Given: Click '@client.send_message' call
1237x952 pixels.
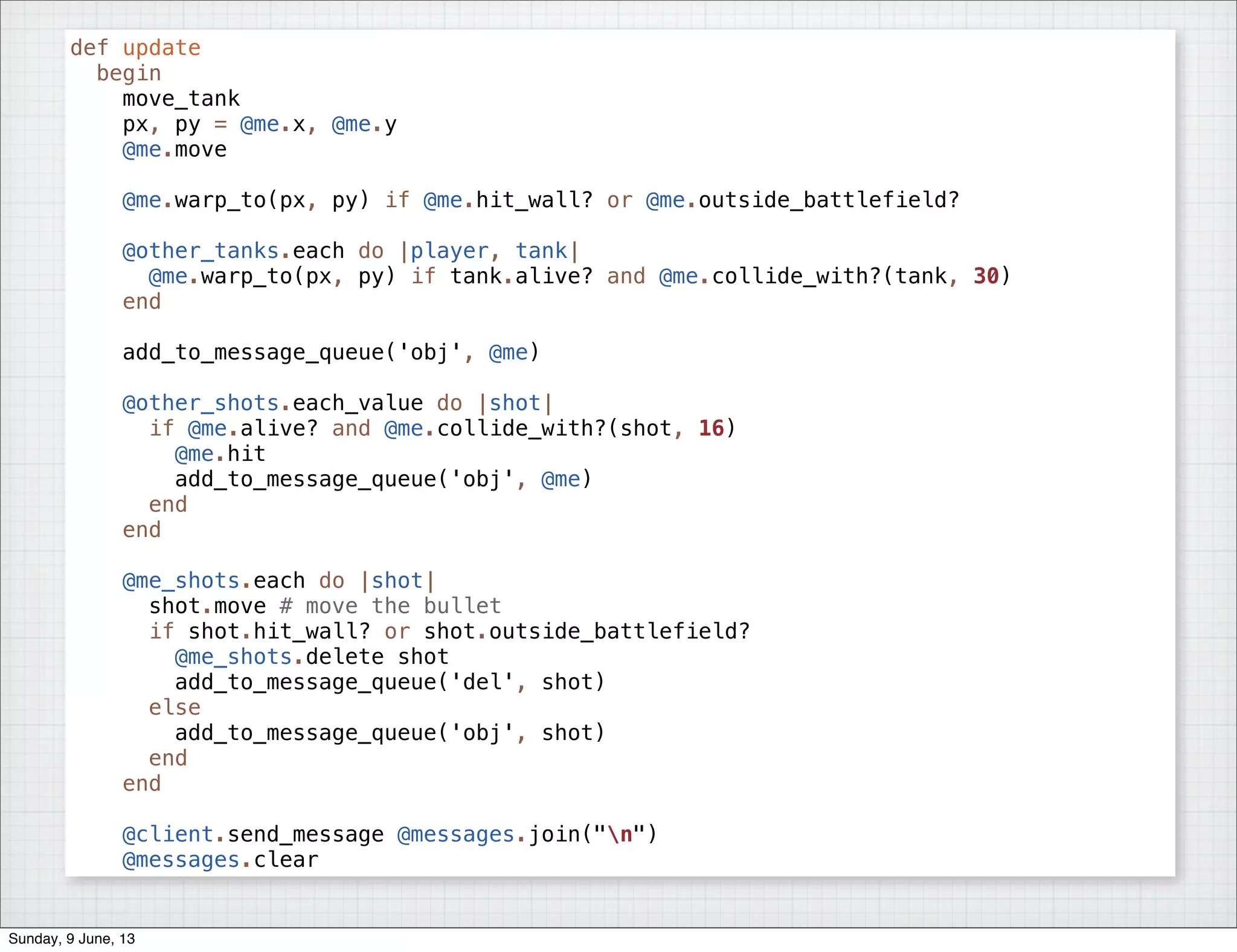Looking at the screenshot, I should [252, 834].
